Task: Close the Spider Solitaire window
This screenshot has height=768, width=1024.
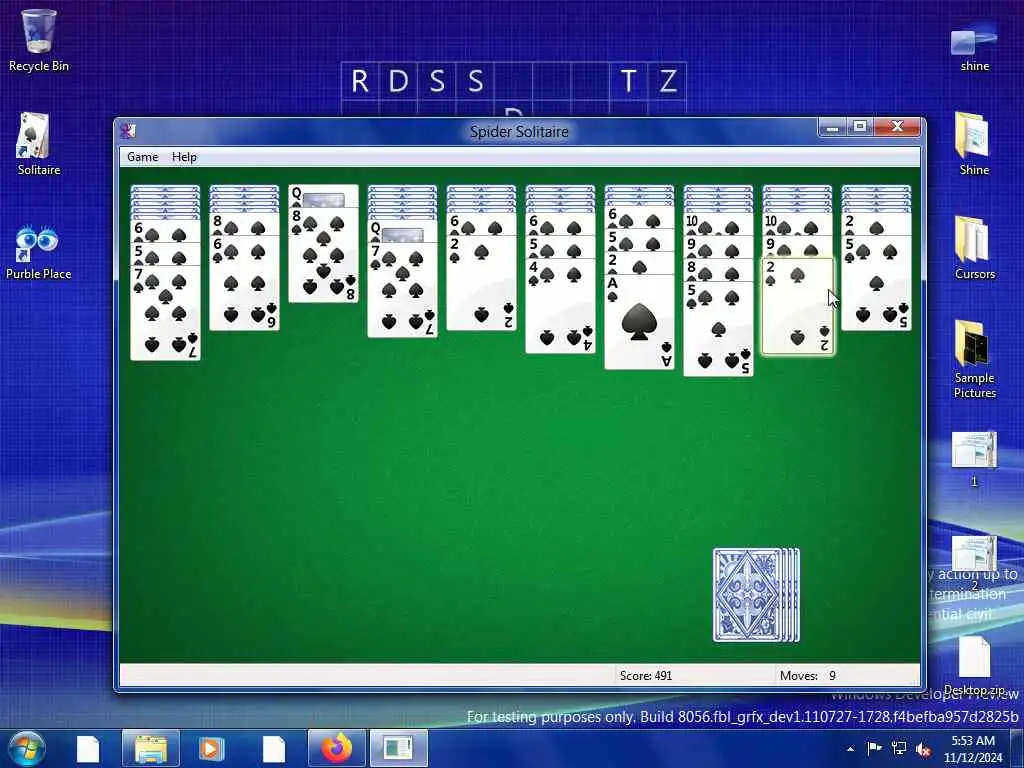Action: click(x=897, y=127)
